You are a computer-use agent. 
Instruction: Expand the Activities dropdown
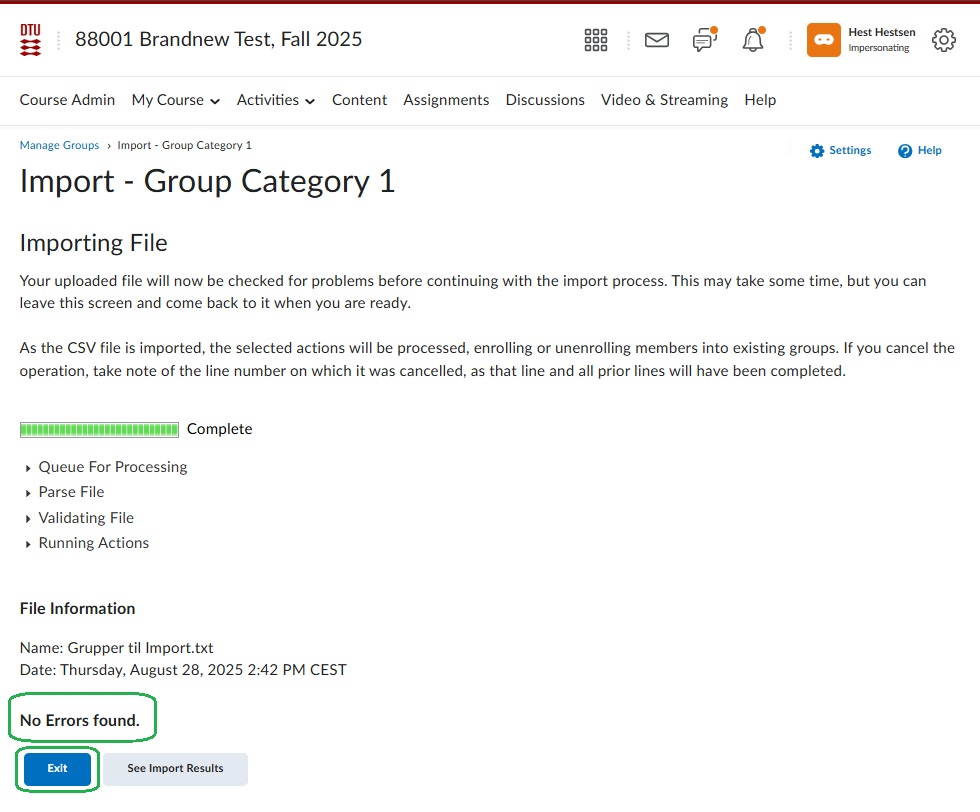point(276,100)
